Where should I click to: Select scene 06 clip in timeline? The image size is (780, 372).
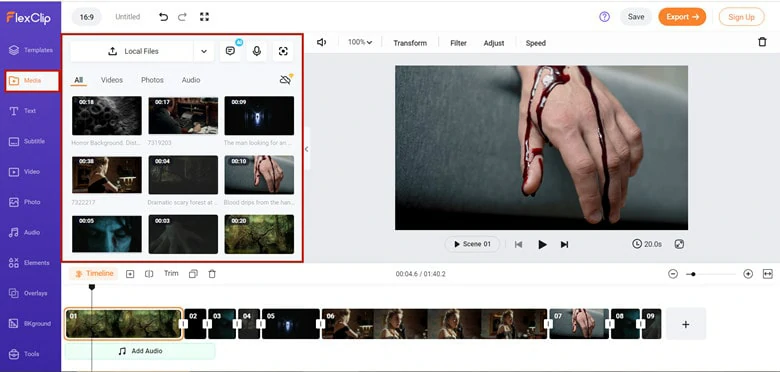[434, 324]
